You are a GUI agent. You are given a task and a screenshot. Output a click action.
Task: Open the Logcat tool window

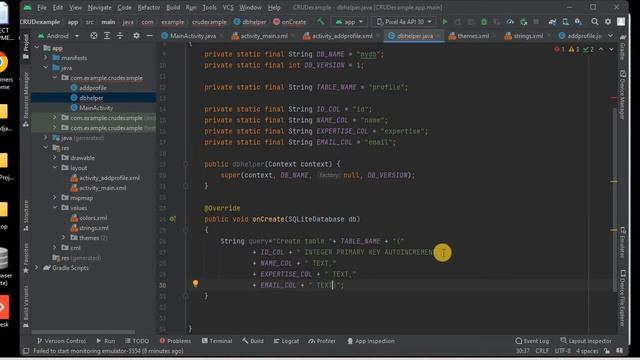tap(286, 341)
